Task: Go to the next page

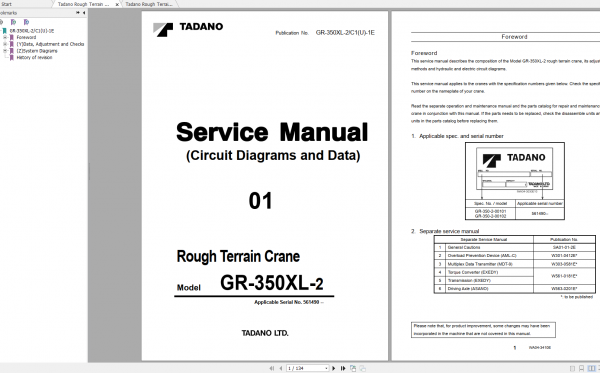Action: click(x=334, y=368)
